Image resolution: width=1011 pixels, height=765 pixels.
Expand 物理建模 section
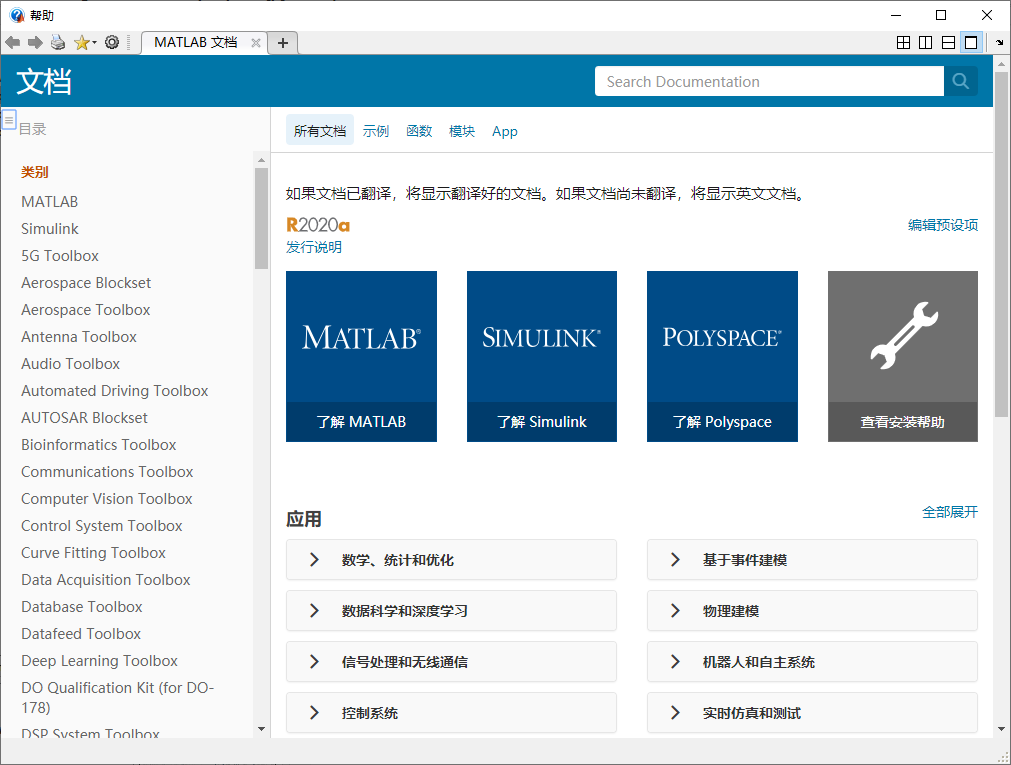tap(812, 611)
